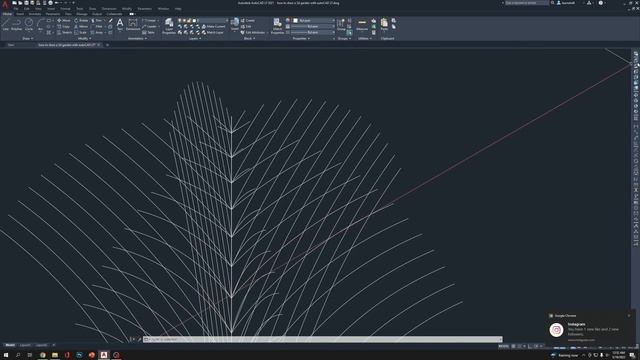Expand the Block panel
The height and width of the screenshot is (360, 640).
(249, 39)
